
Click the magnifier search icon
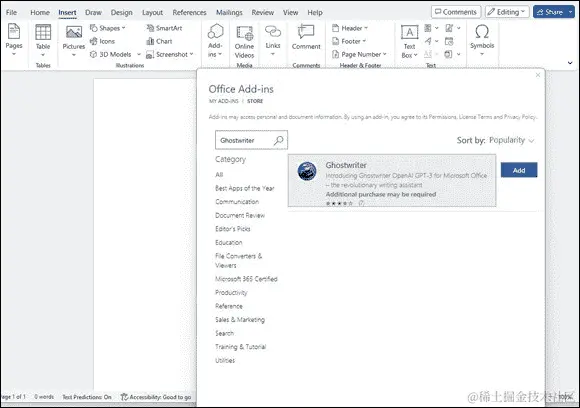point(278,140)
